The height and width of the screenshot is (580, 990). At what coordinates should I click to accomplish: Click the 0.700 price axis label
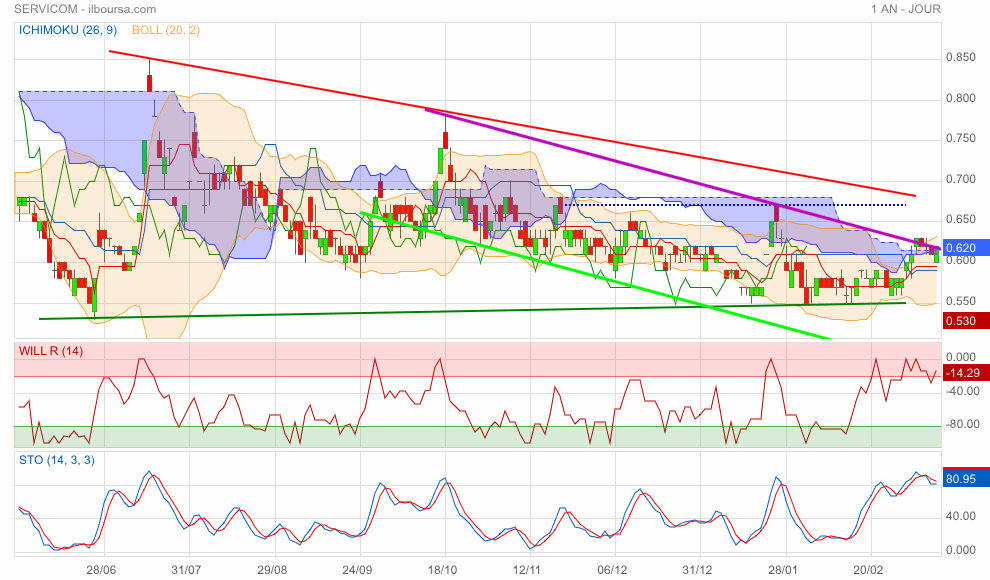point(960,180)
